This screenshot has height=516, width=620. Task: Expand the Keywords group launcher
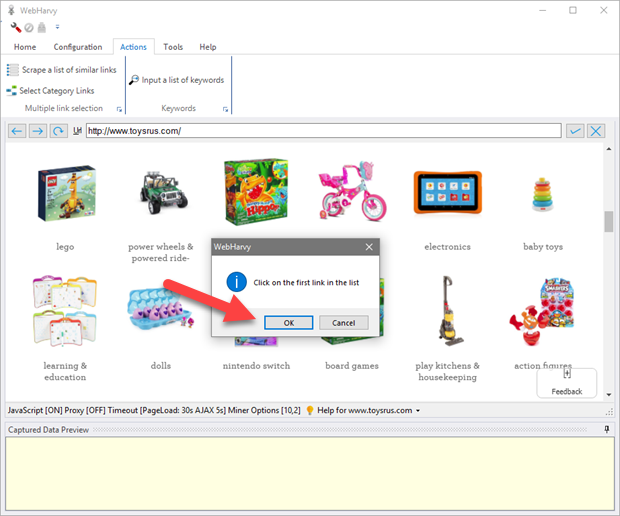click(225, 109)
